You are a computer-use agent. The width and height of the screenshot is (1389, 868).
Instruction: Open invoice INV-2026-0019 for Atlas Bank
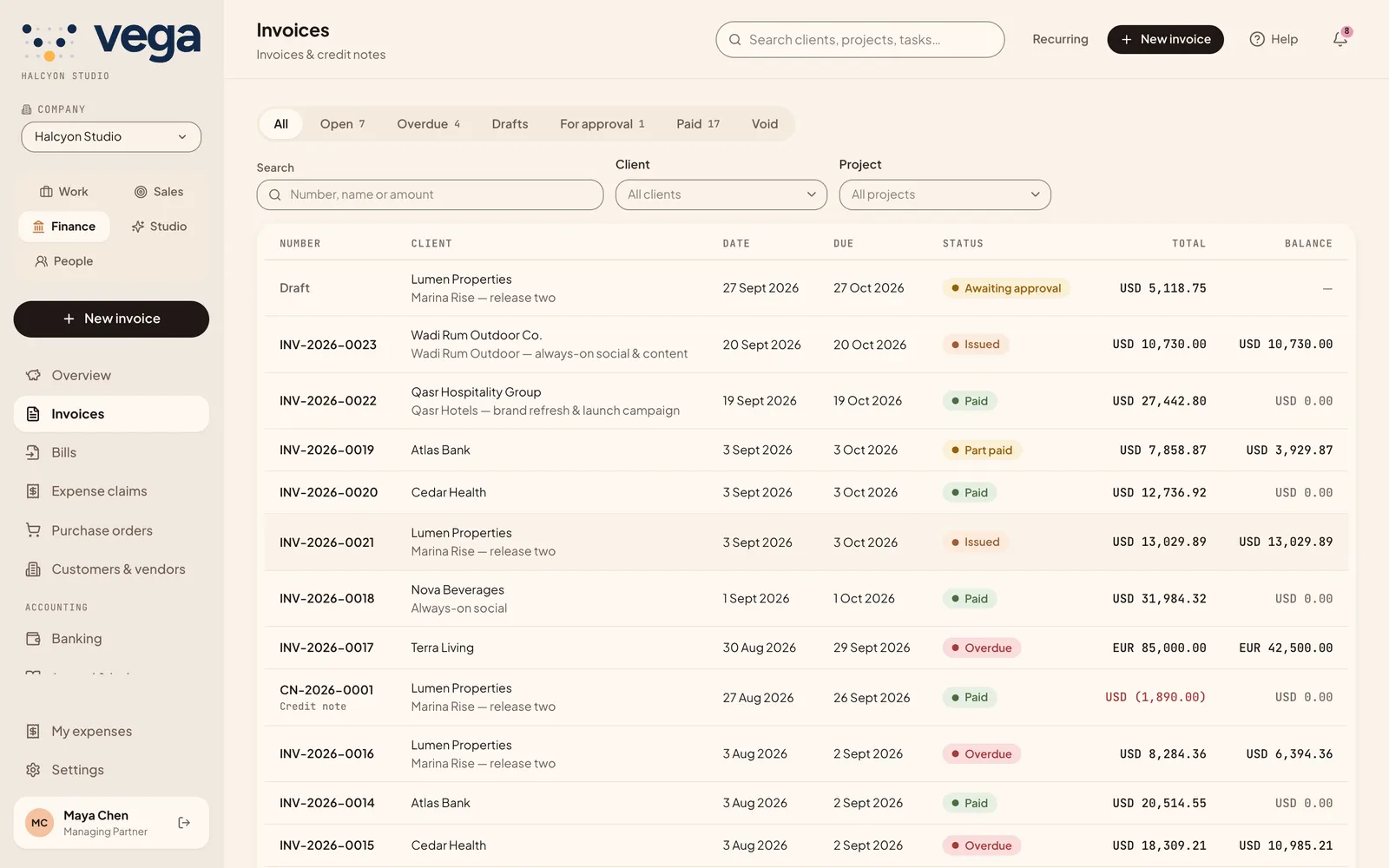[x=806, y=450]
